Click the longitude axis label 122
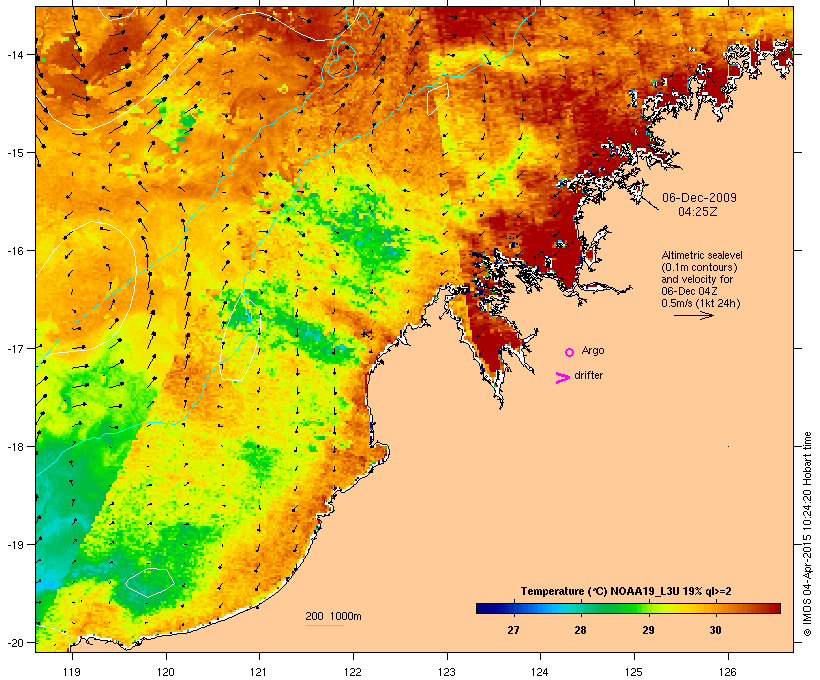The image size is (820, 680). tap(353, 671)
